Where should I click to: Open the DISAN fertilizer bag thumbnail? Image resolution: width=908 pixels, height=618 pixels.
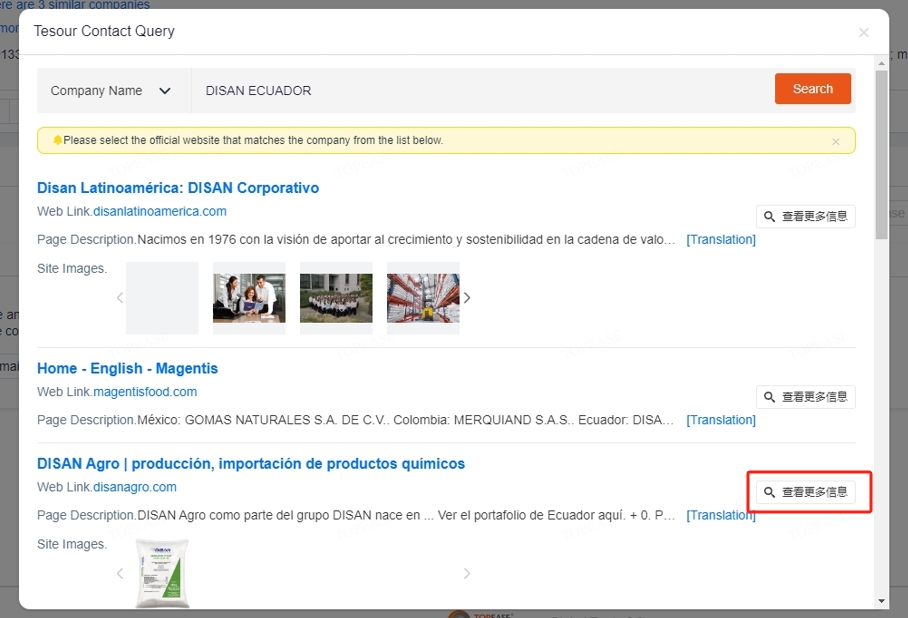pos(162,573)
